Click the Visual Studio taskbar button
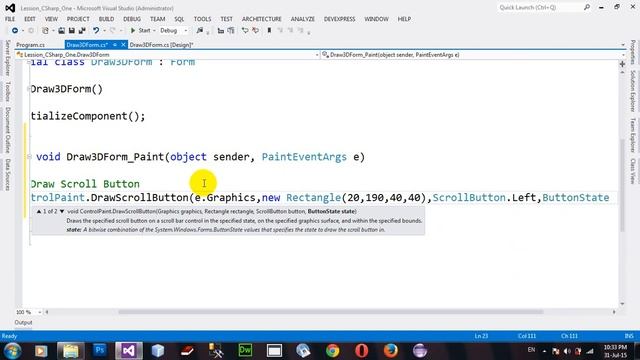640x360 pixels. click(129, 351)
